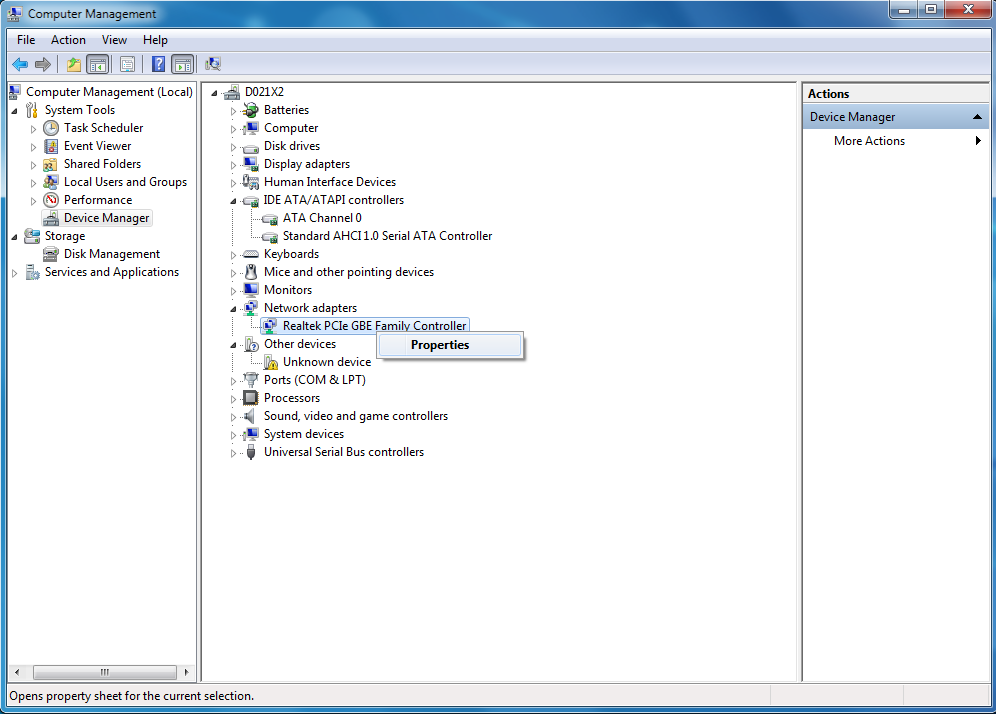Image resolution: width=996 pixels, height=714 pixels.
Task: Collapse the IDE ATA/ATAPI controllers node
Action: tap(233, 201)
